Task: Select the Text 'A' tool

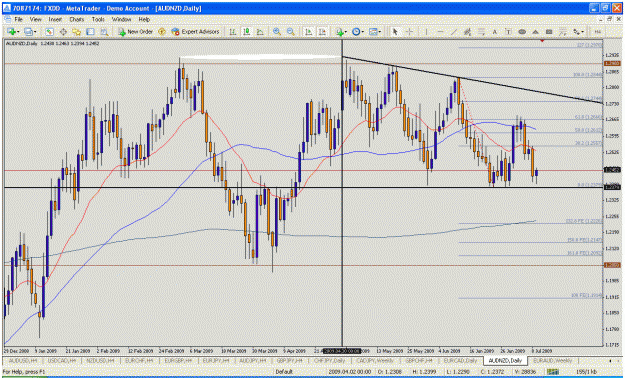Action: pos(495,32)
